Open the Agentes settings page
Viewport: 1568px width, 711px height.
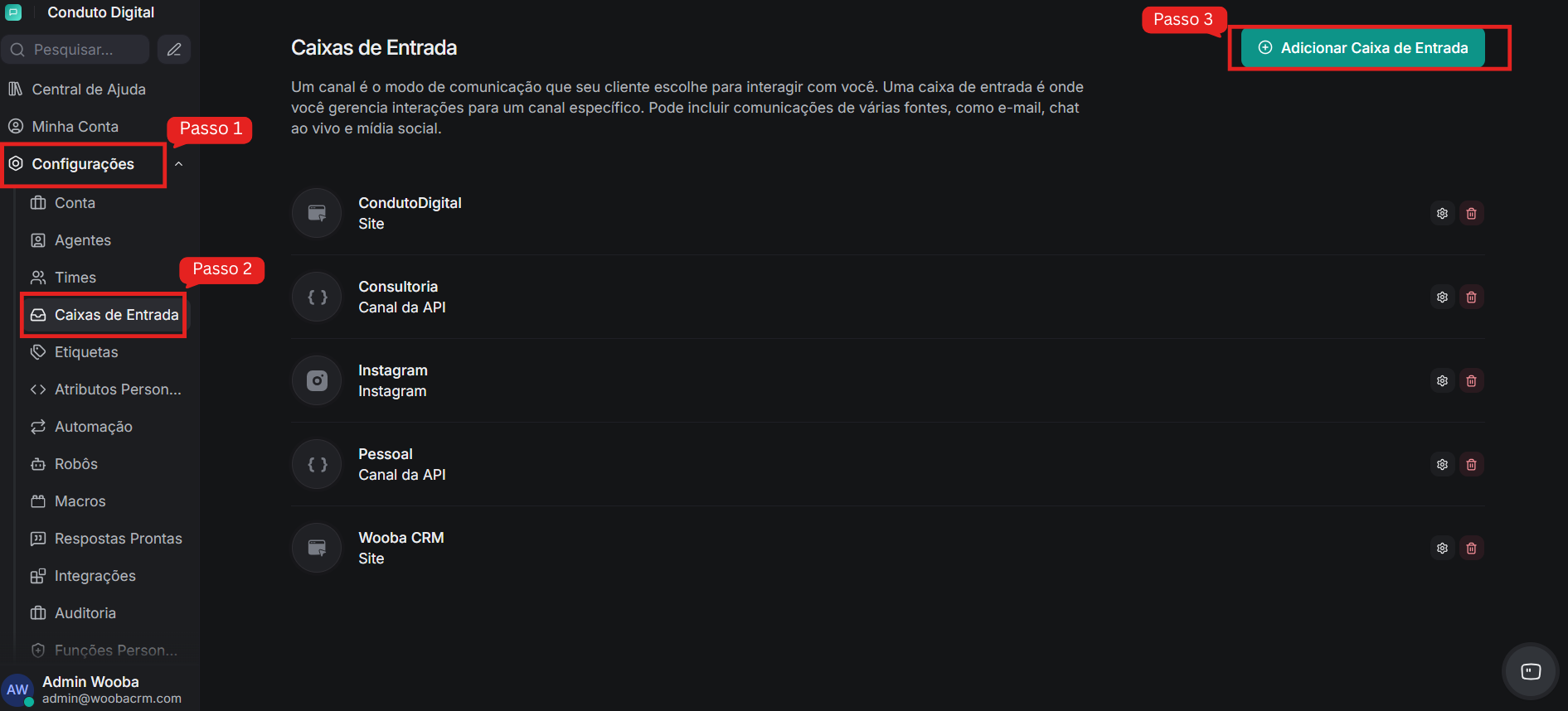[82, 240]
